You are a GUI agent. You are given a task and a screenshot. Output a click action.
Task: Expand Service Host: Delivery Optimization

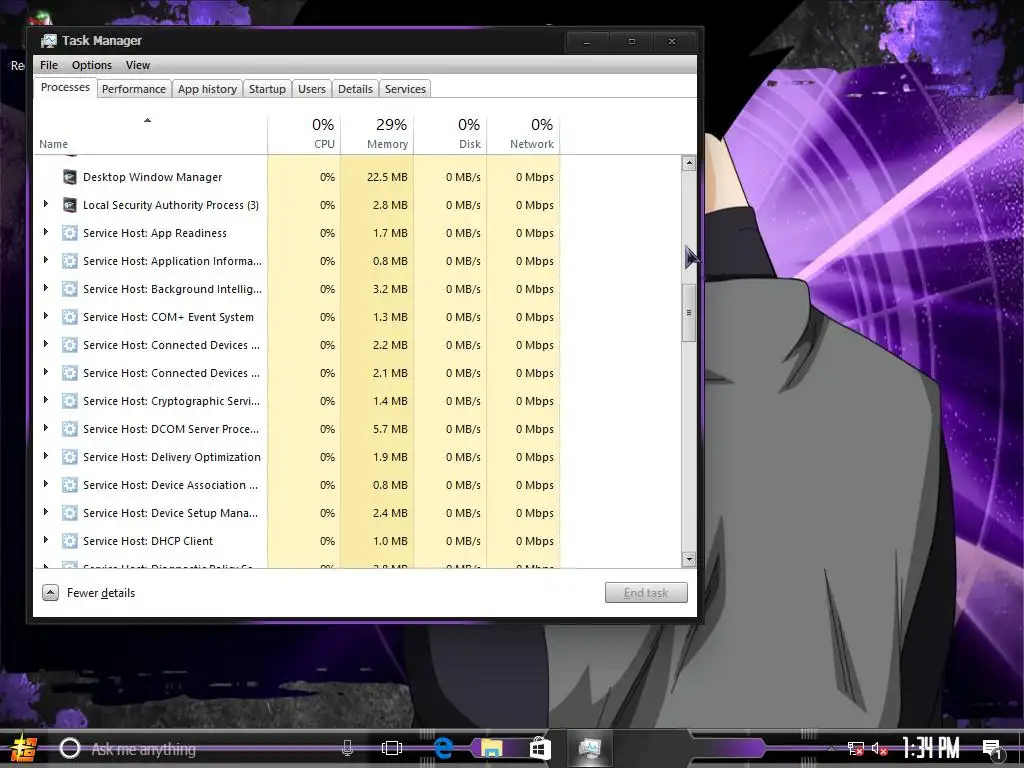tap(46, 456)
